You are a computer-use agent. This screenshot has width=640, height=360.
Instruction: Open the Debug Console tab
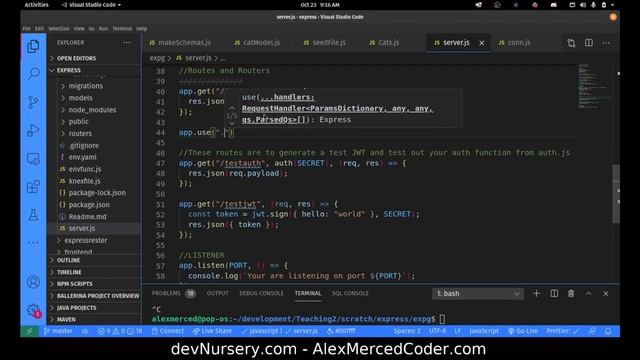(x=261, y=293)
